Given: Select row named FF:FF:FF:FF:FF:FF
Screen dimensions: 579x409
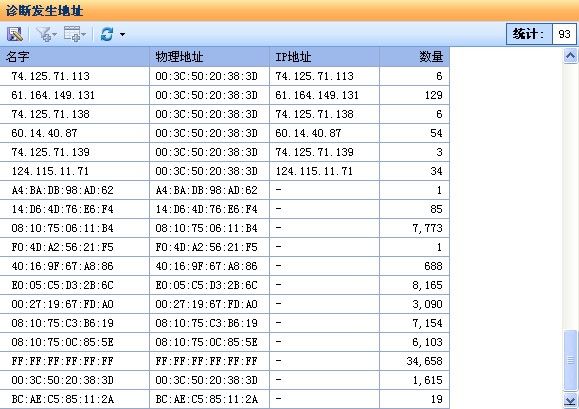Looking at the screenshot, I should 225,361.
